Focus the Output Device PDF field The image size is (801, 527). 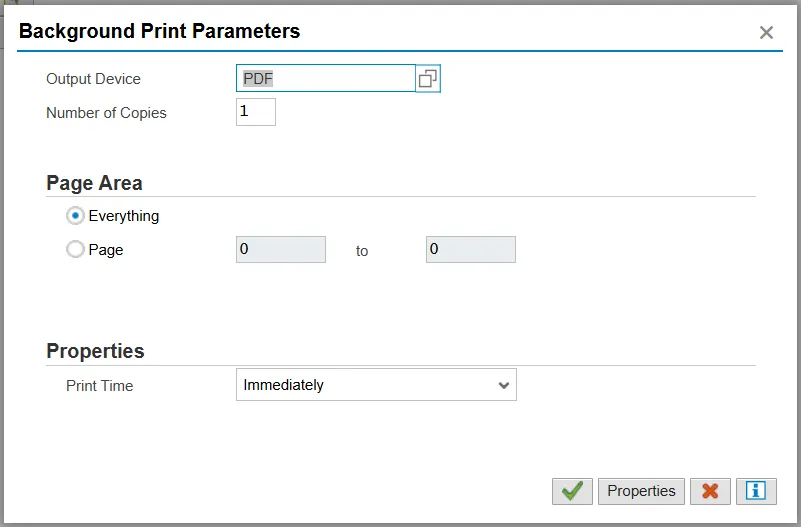(x=325, y=79)
